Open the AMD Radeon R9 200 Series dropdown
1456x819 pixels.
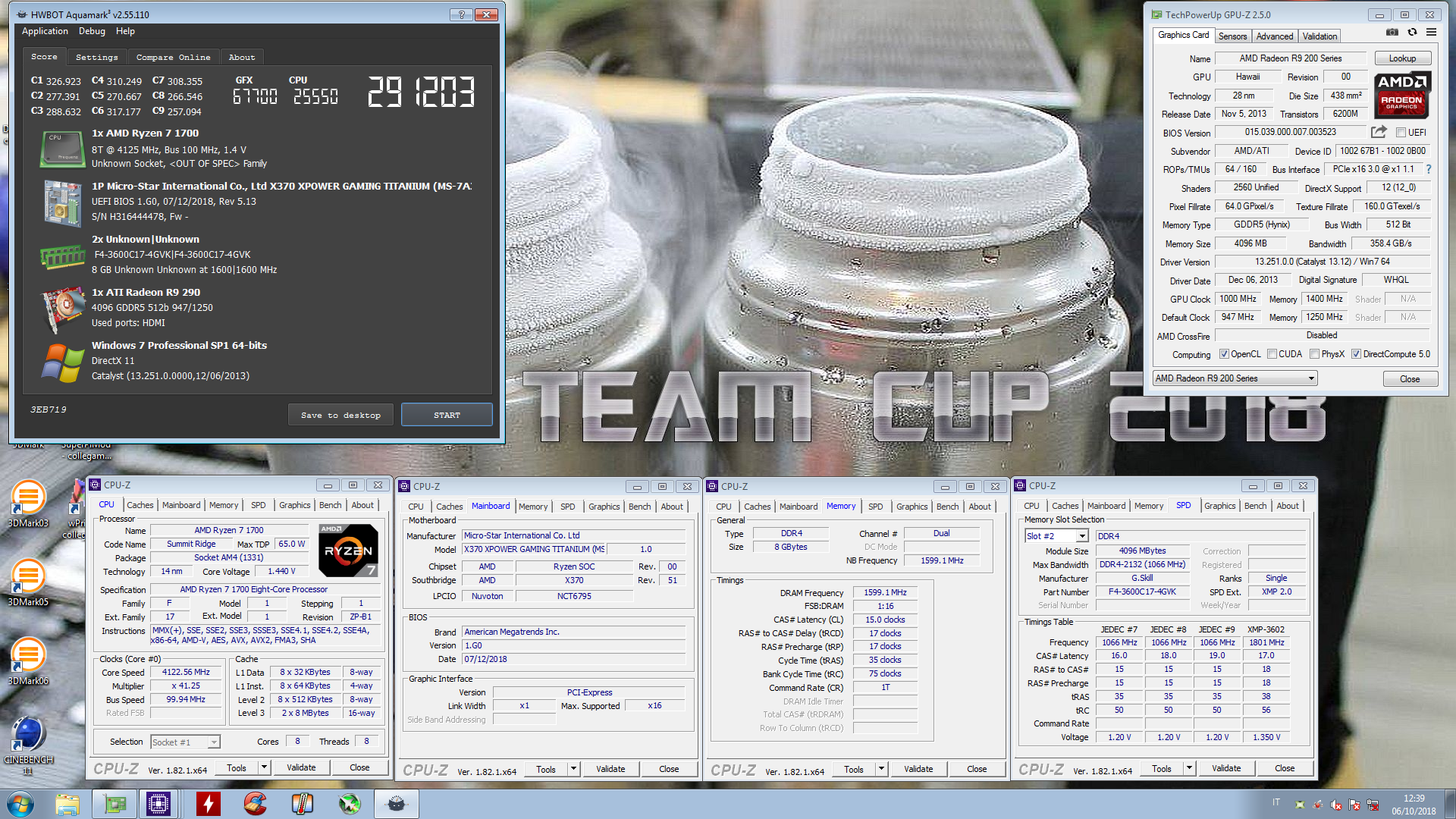click(x=1235, y=378)
